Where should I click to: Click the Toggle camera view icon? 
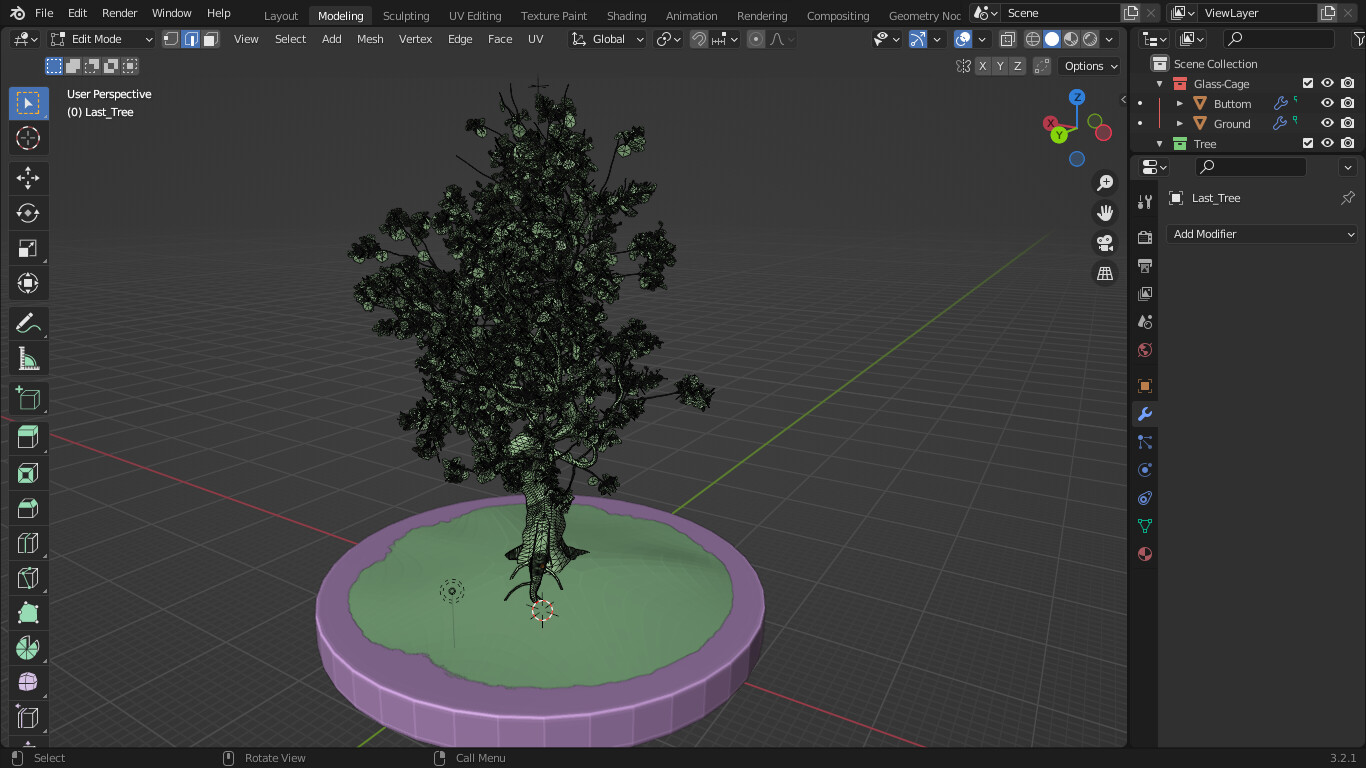tap(1105, 243)
